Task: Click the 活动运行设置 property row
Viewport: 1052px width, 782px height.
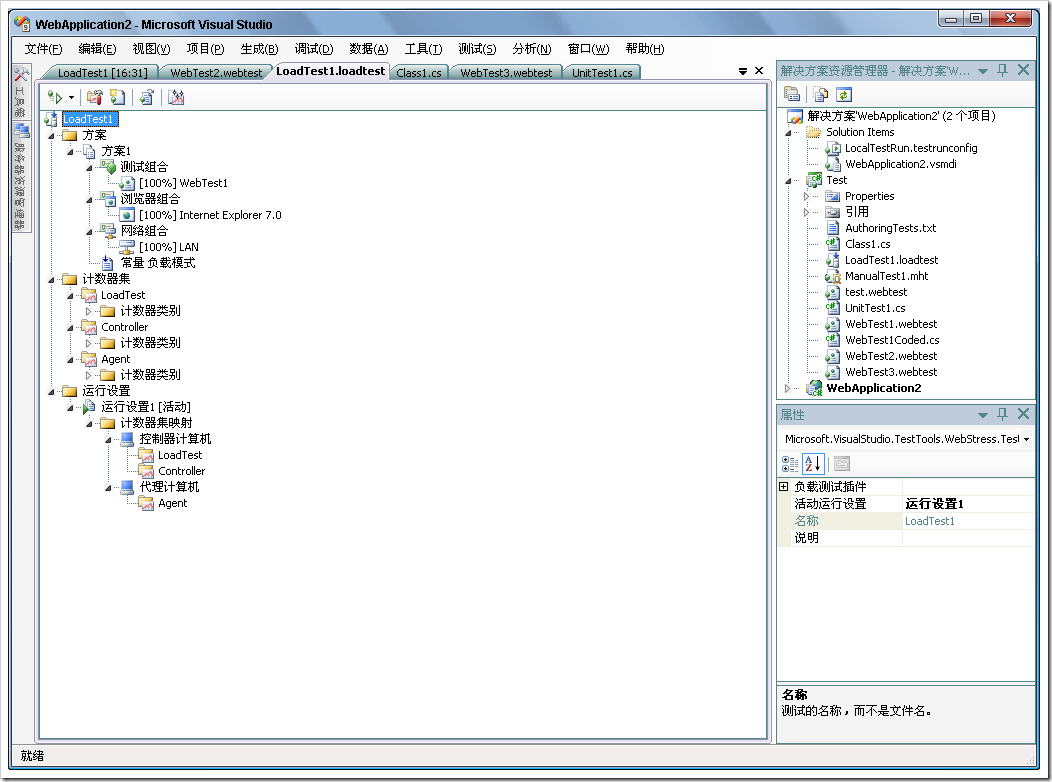Action: 906,504
